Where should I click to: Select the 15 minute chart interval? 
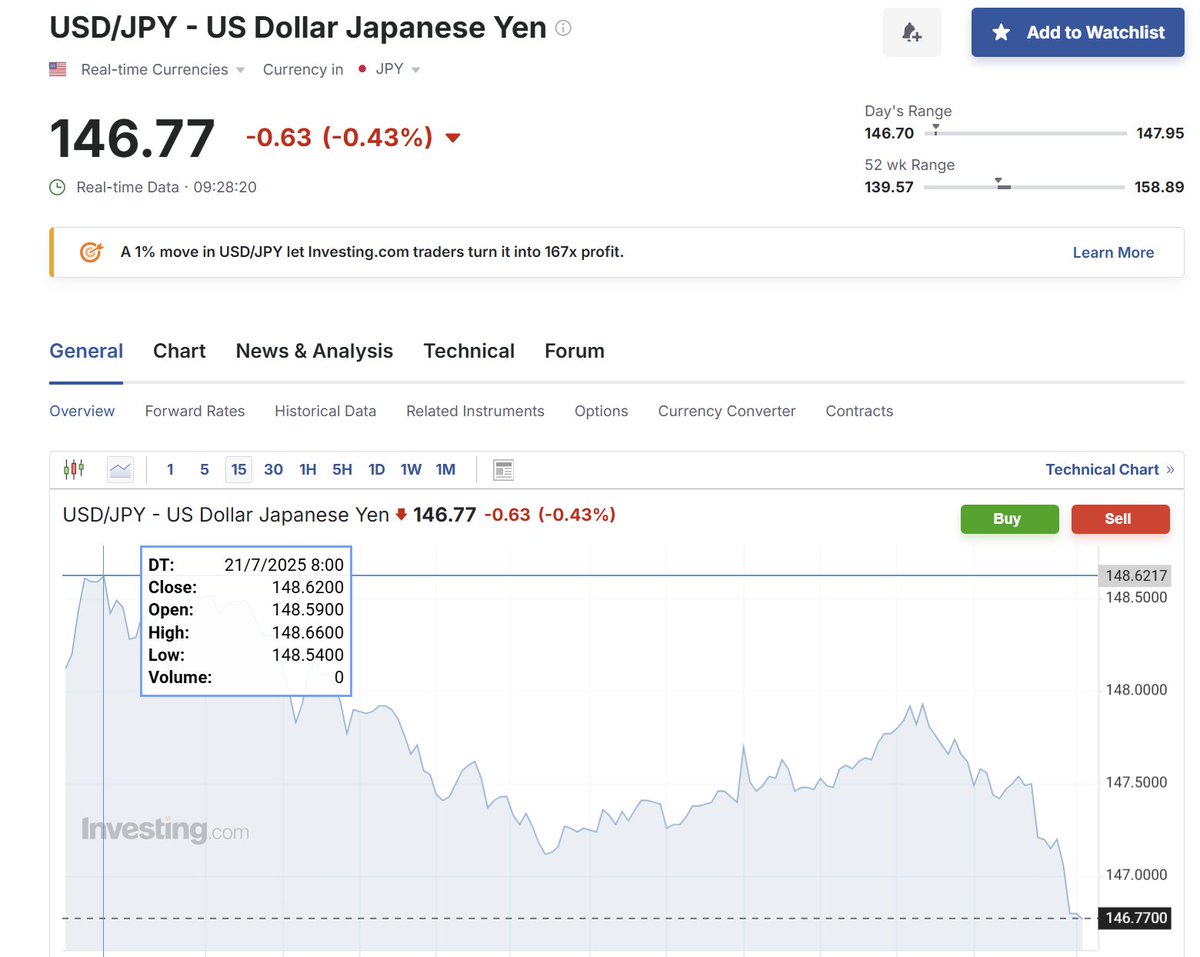tap(238, 469)
